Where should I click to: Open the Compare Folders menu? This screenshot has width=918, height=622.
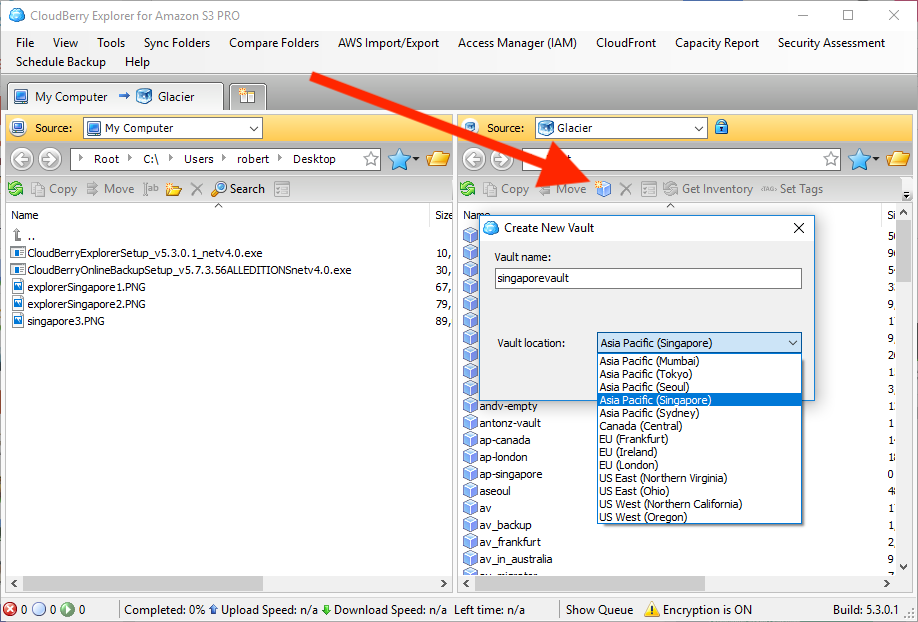click(x=274, y=43)
